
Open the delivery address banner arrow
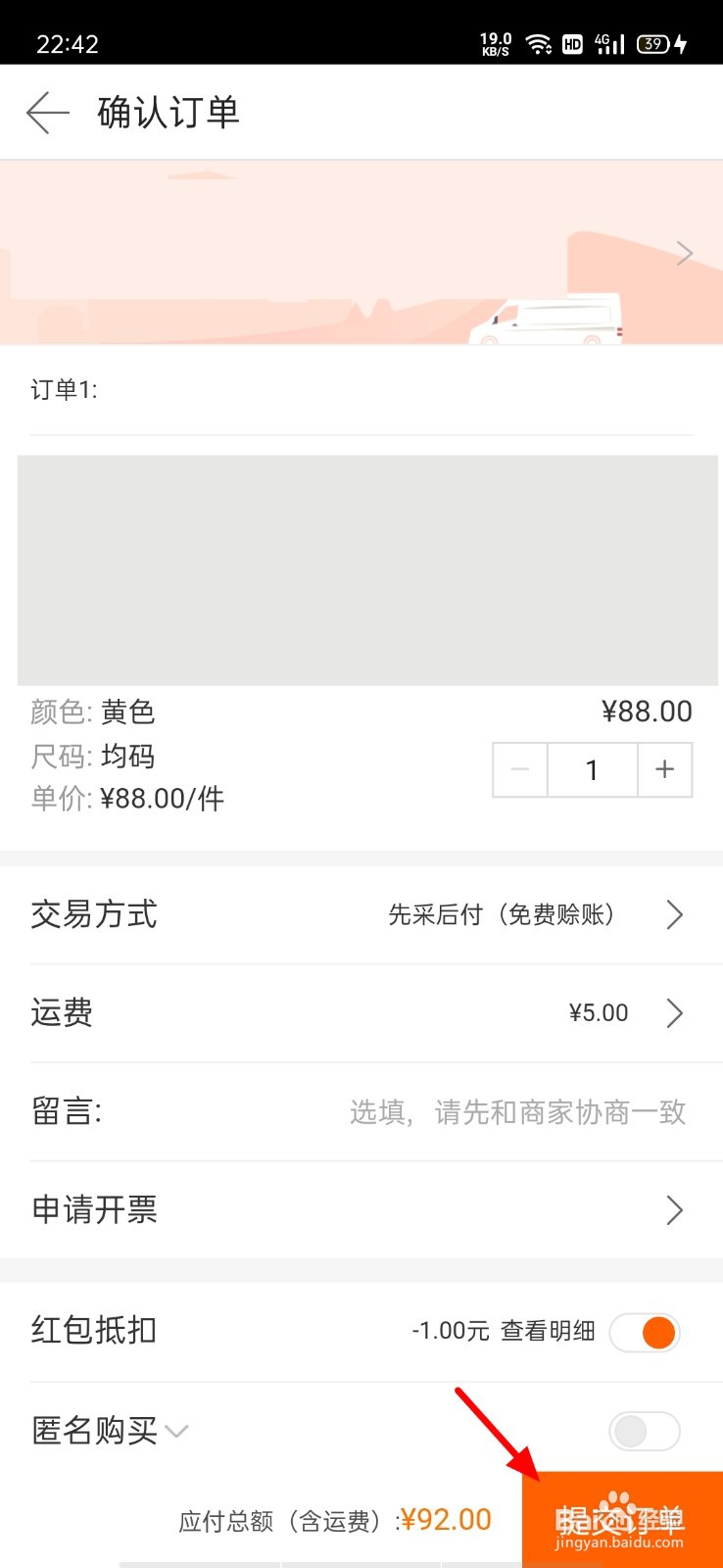pos(685,253)
